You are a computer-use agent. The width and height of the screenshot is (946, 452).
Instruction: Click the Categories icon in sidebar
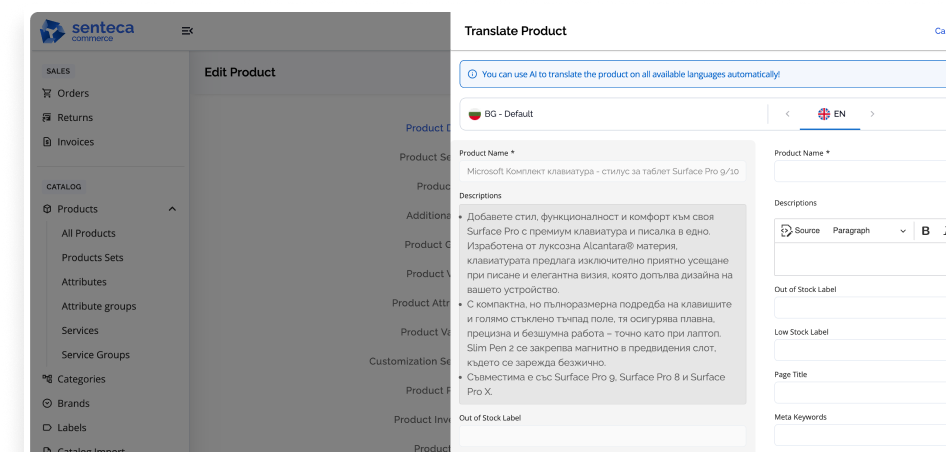coord(47,379)
